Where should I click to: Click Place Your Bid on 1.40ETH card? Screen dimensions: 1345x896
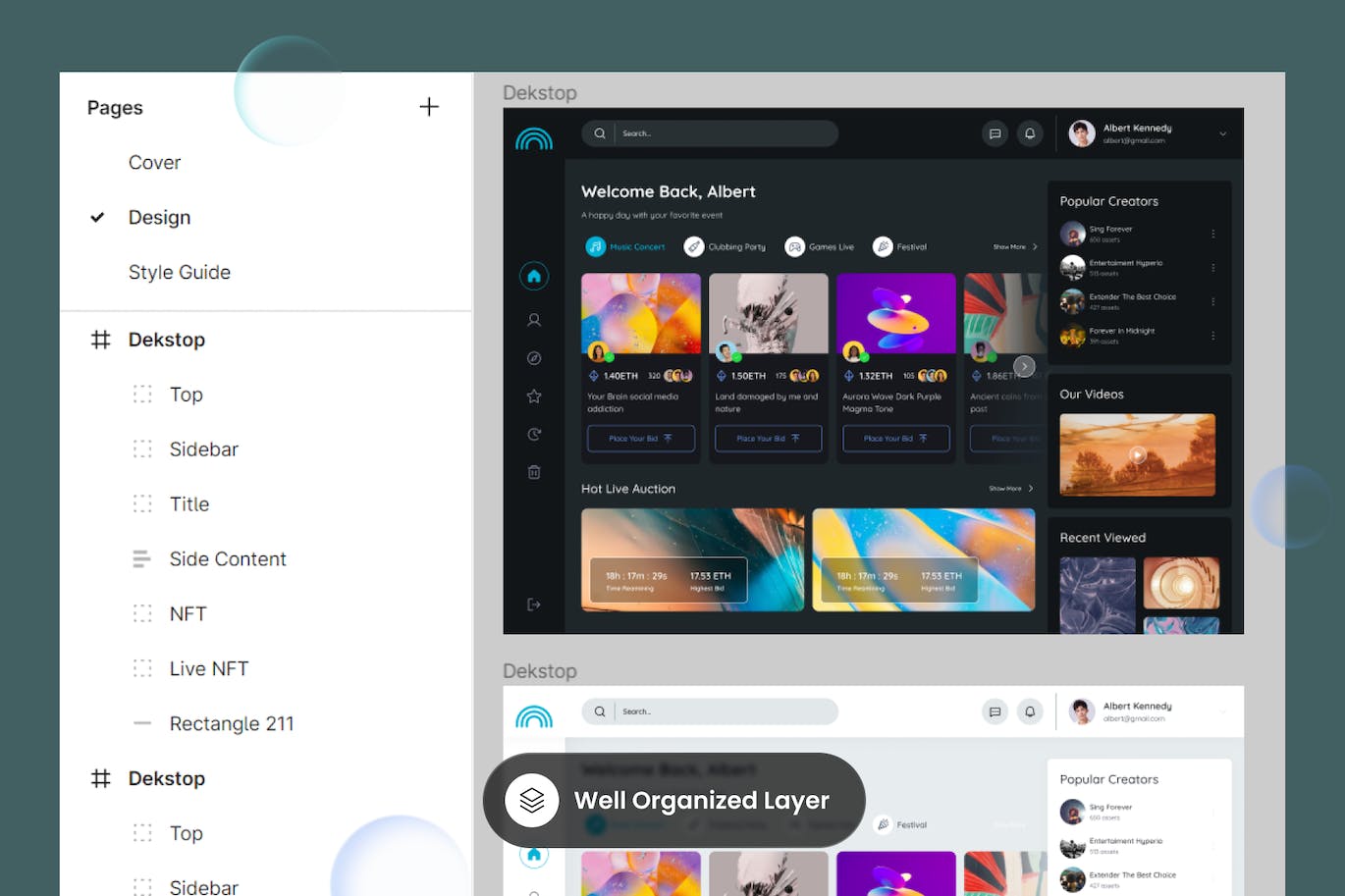click(640, 439)
